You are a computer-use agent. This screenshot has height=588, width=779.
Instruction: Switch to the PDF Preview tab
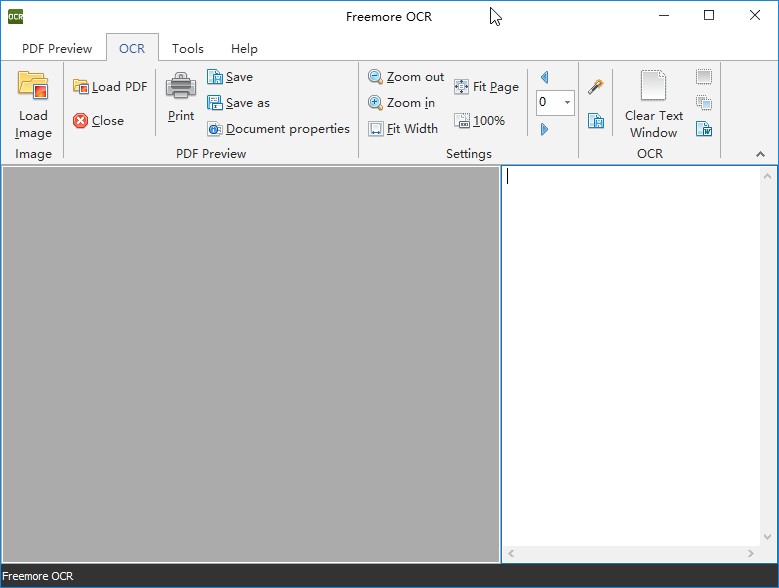57,49
